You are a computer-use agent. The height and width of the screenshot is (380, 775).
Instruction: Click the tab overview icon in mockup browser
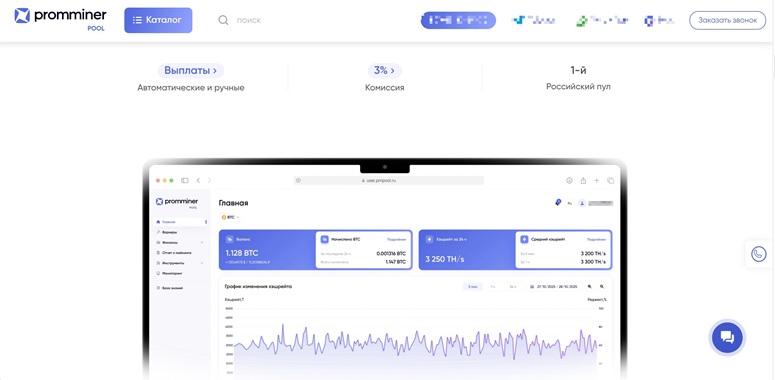610,180
